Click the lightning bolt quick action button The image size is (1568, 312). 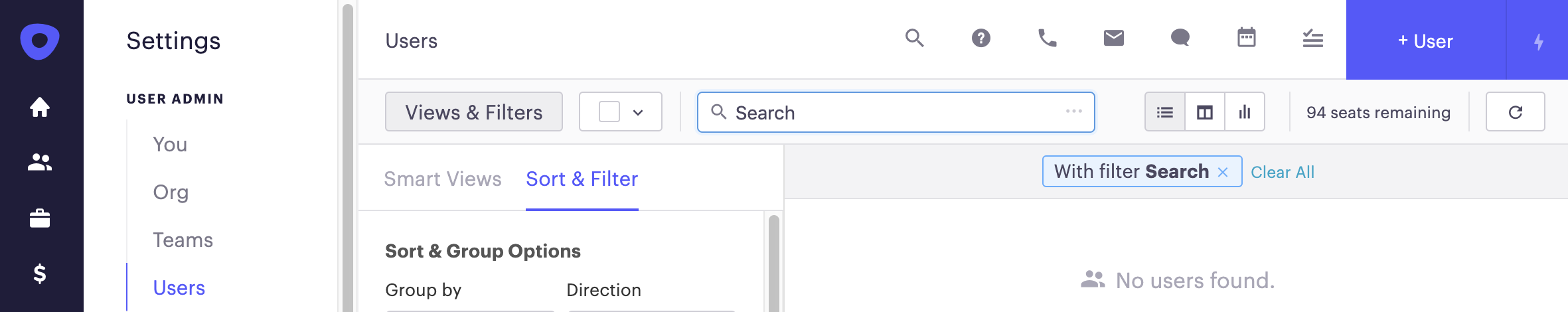1538,41
